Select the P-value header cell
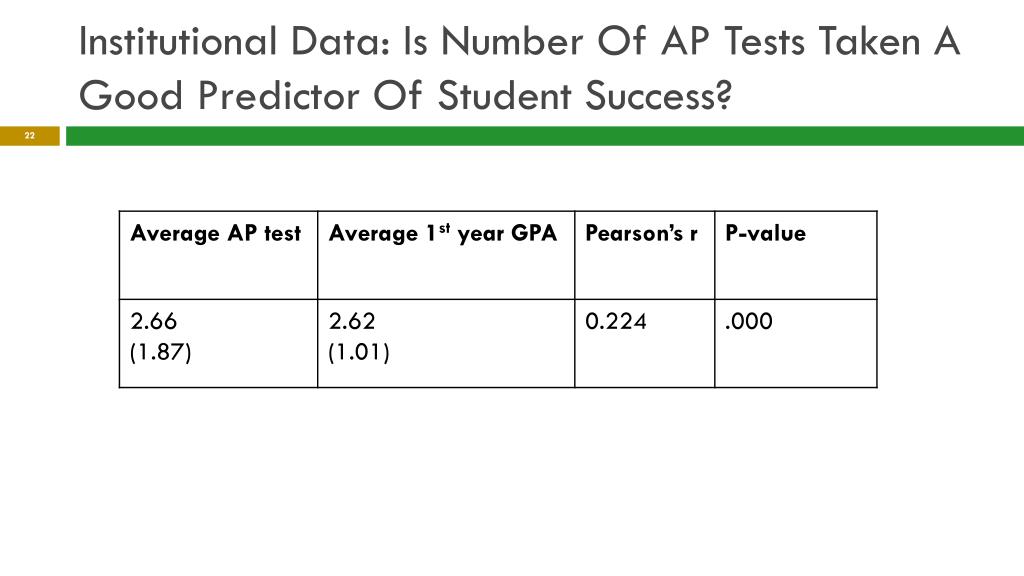Image resolution: width=1024 pixels, height=576 pixels. [795, 255]
